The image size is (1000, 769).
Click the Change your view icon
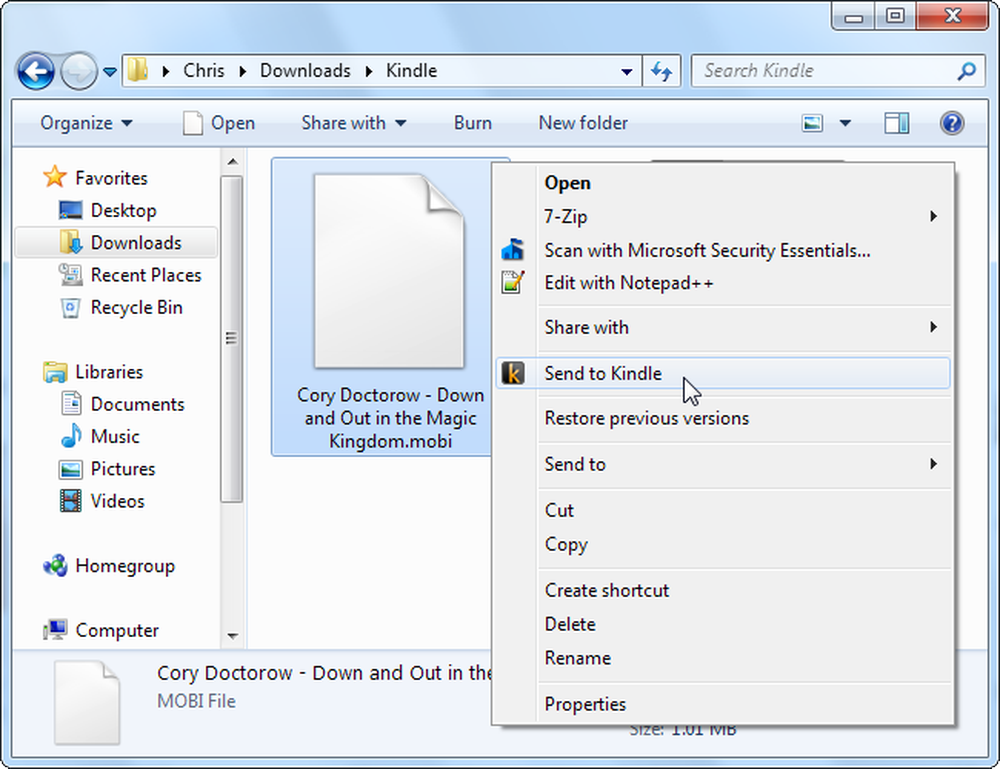point(812,123)
